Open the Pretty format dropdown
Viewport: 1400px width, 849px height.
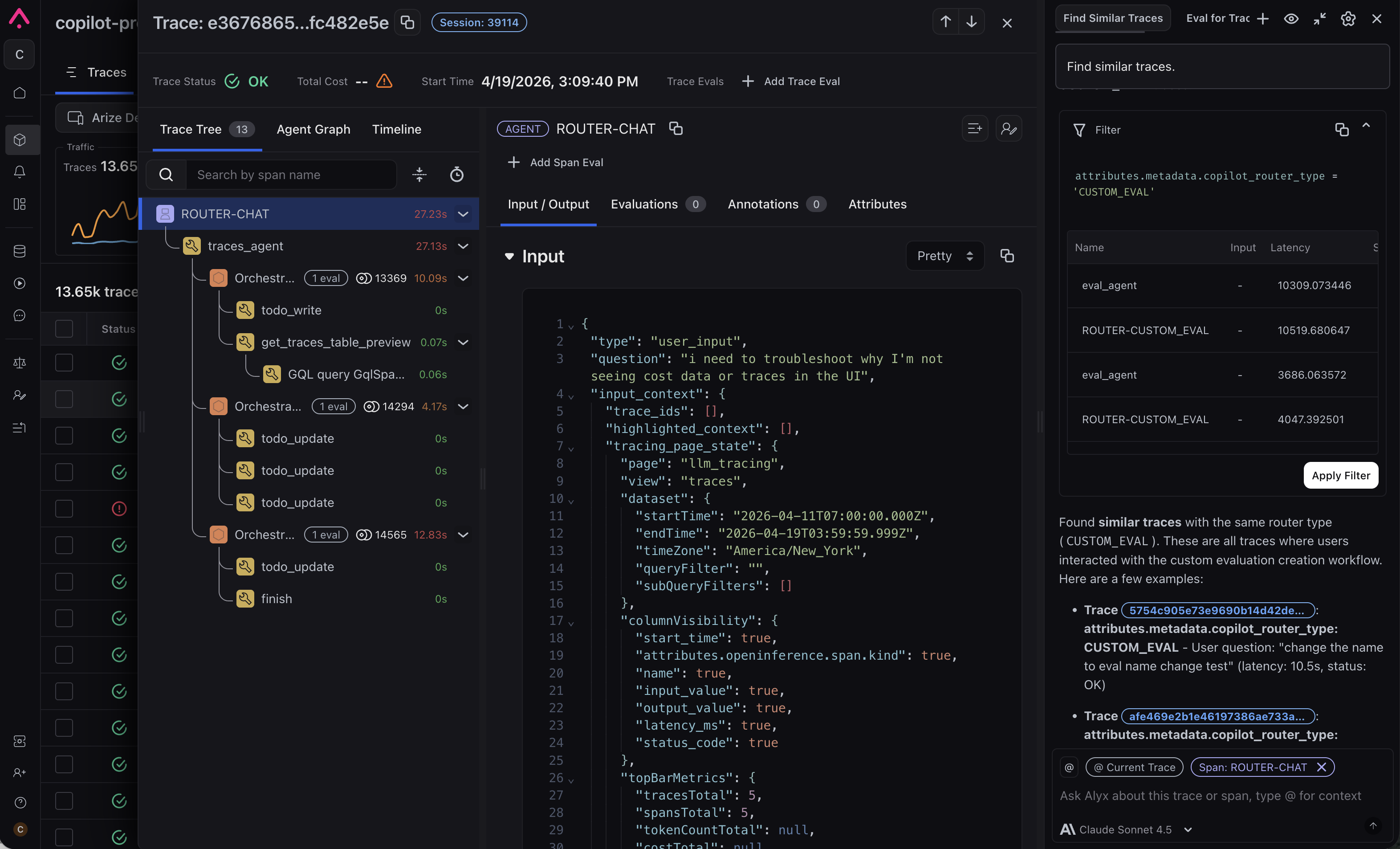click(x=944, y=256)
